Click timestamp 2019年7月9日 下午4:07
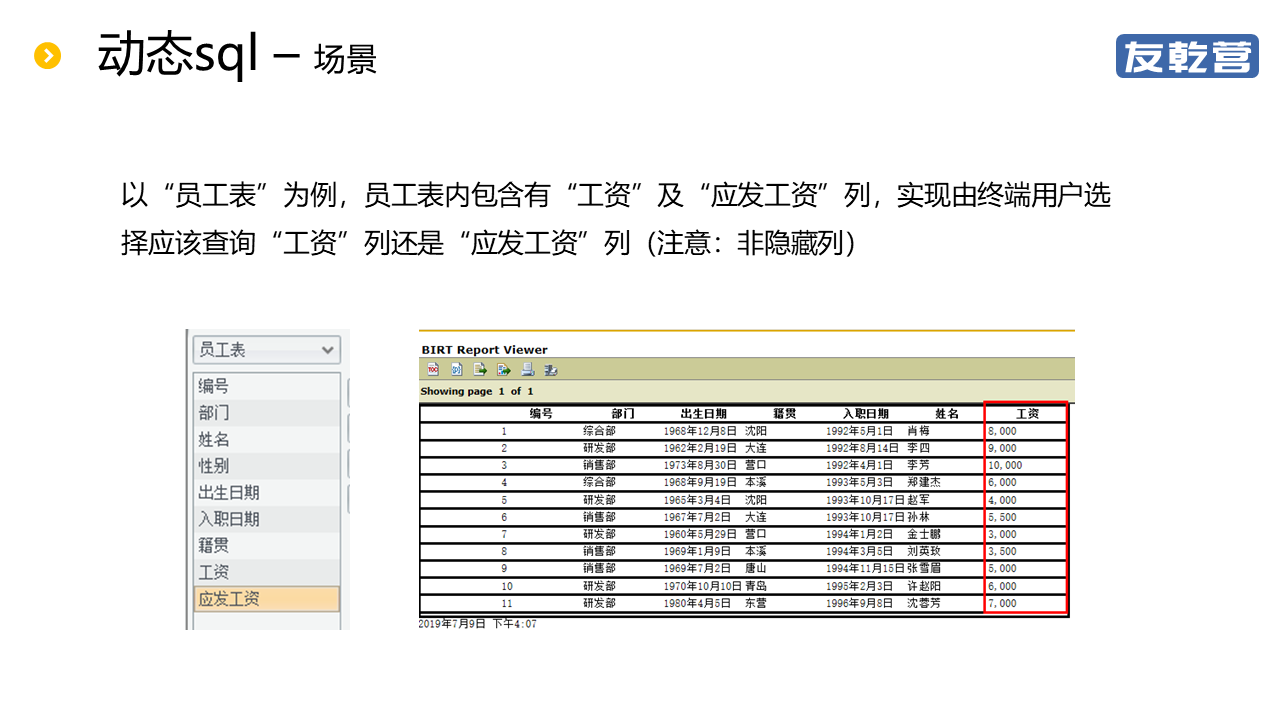This screenshot has width=1280, height=720. point(477,623)
